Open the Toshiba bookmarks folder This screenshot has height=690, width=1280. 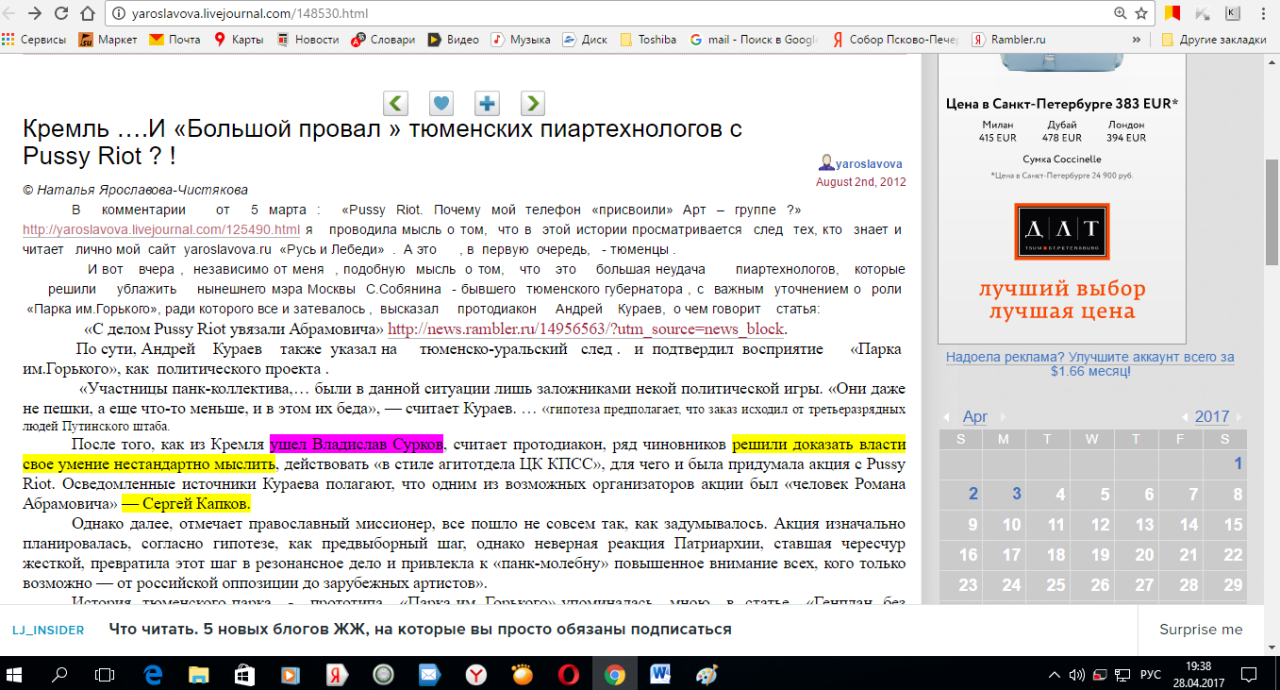[x=648, y=40]
